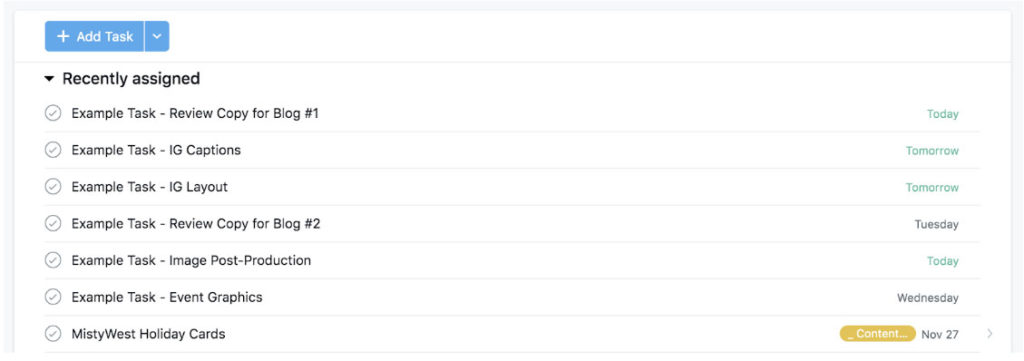Click the Wednesday due date for Event Graphics
Viewport: 1024px width, 361px height.
pos(927,298)
